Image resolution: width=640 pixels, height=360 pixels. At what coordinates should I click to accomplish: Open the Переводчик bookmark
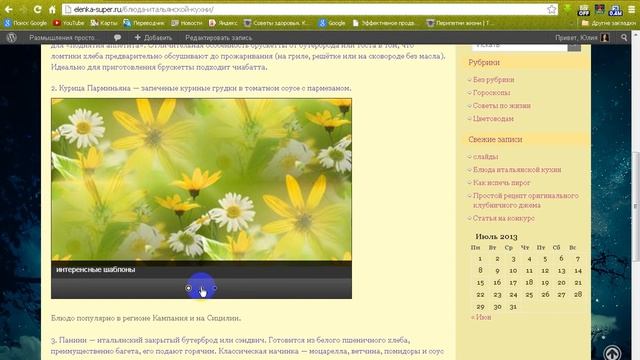(x=144, y=23)
